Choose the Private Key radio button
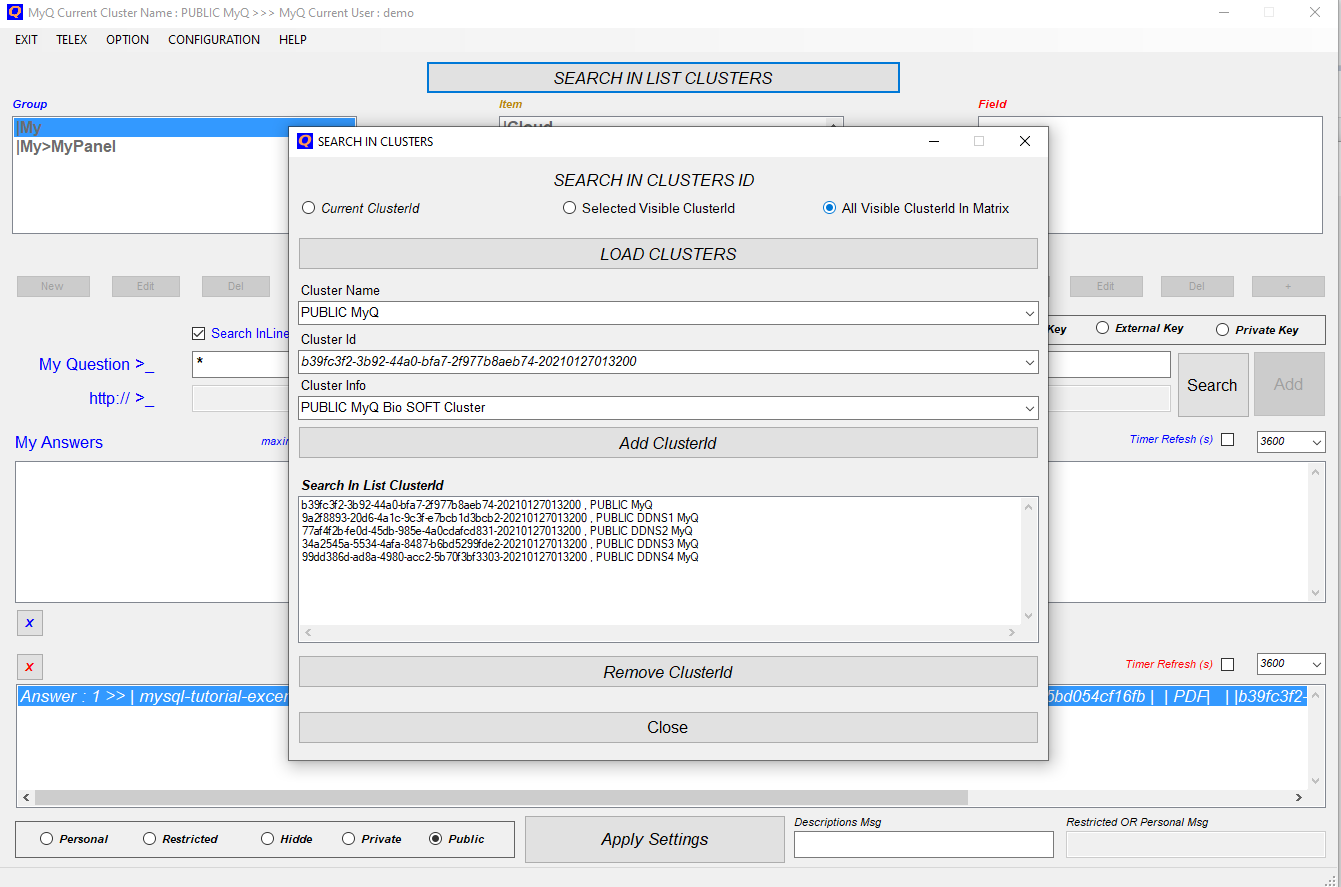 (1222, 329)
